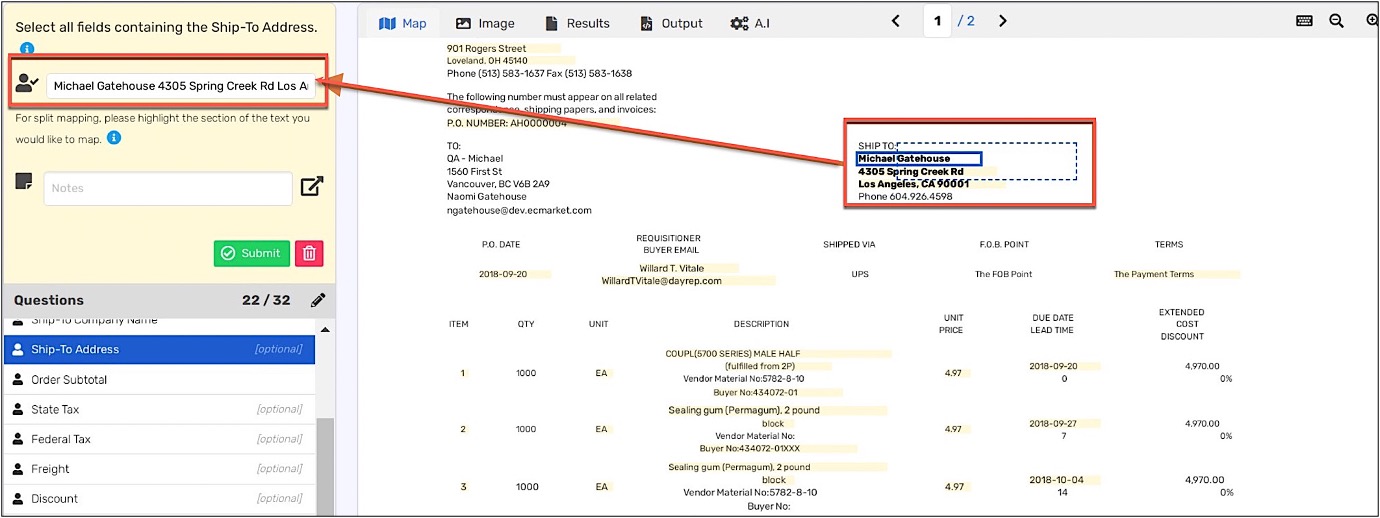
Task: Go to the next document page
Action: pyautogui.click(x=1002, y=21)
